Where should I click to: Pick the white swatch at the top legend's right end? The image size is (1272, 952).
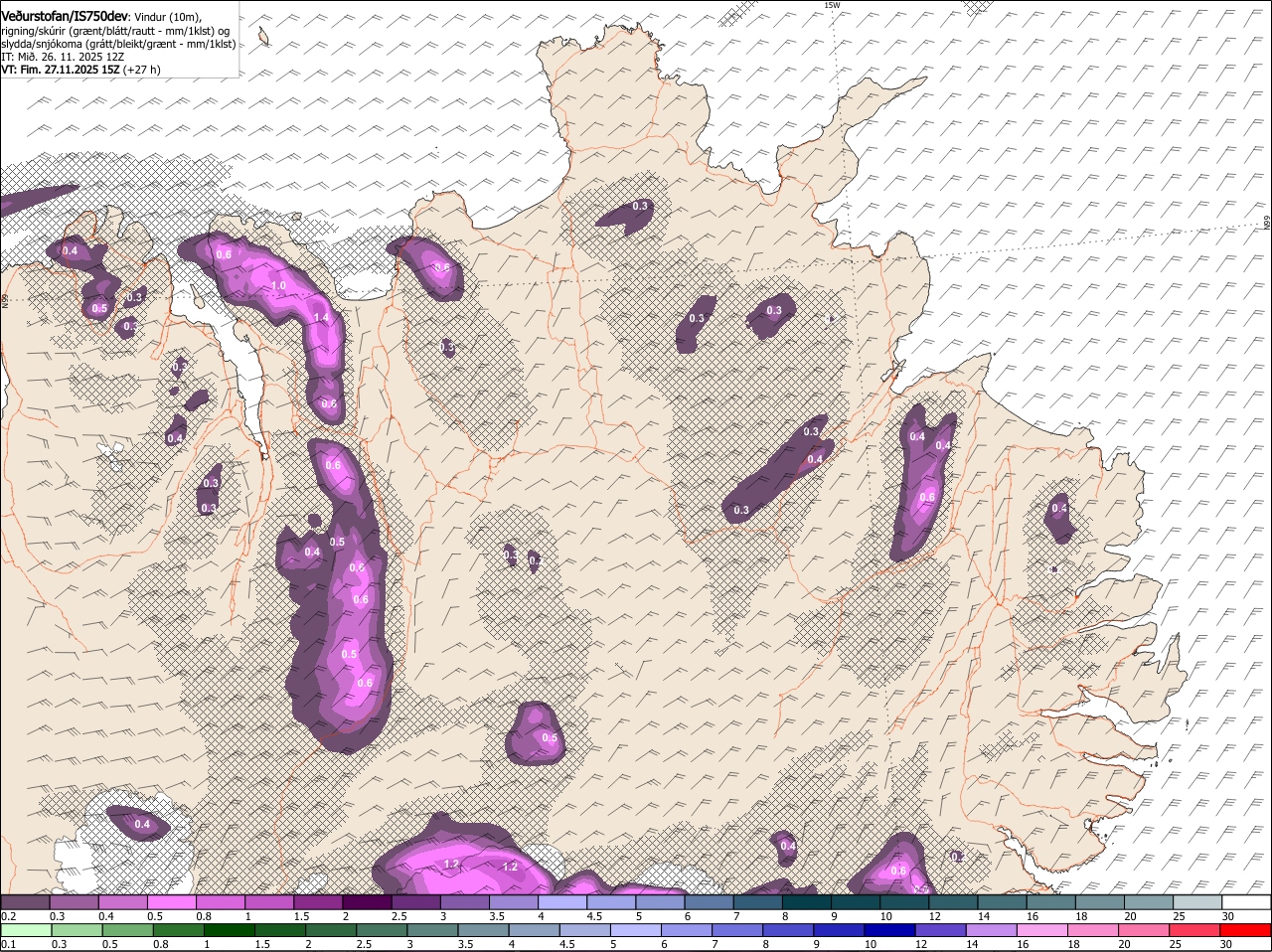(x=1246, y=902)
